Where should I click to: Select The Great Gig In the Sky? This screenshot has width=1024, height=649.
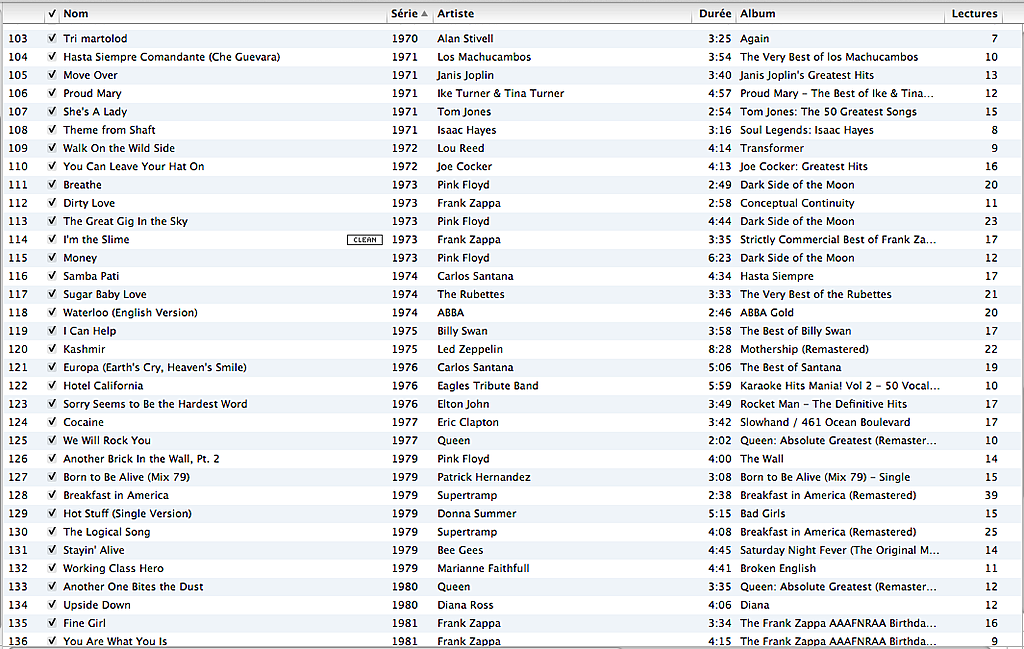point(125,221)
